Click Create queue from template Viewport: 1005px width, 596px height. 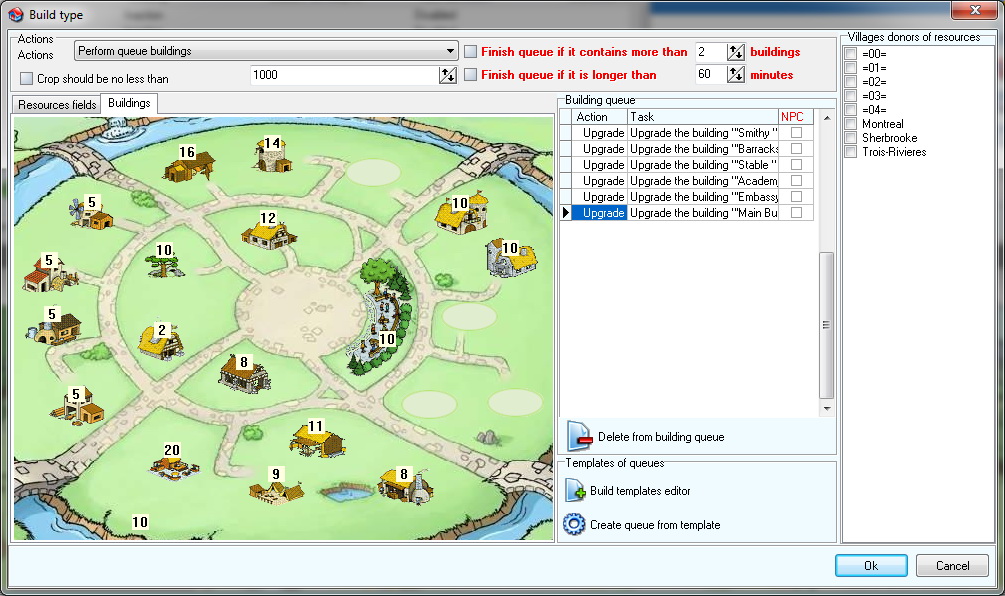[655, 525]
